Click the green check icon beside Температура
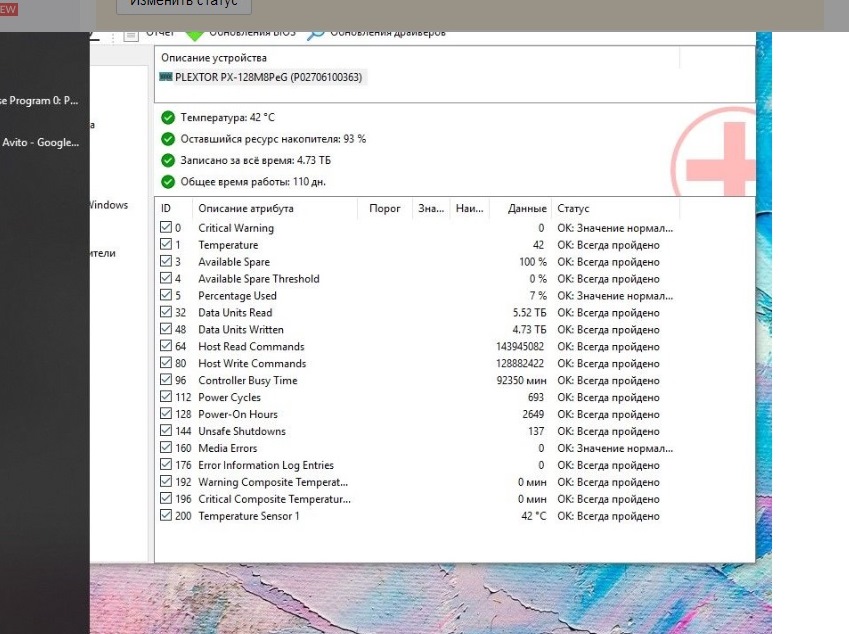This screenshot has height=634, width=849. 168,117
